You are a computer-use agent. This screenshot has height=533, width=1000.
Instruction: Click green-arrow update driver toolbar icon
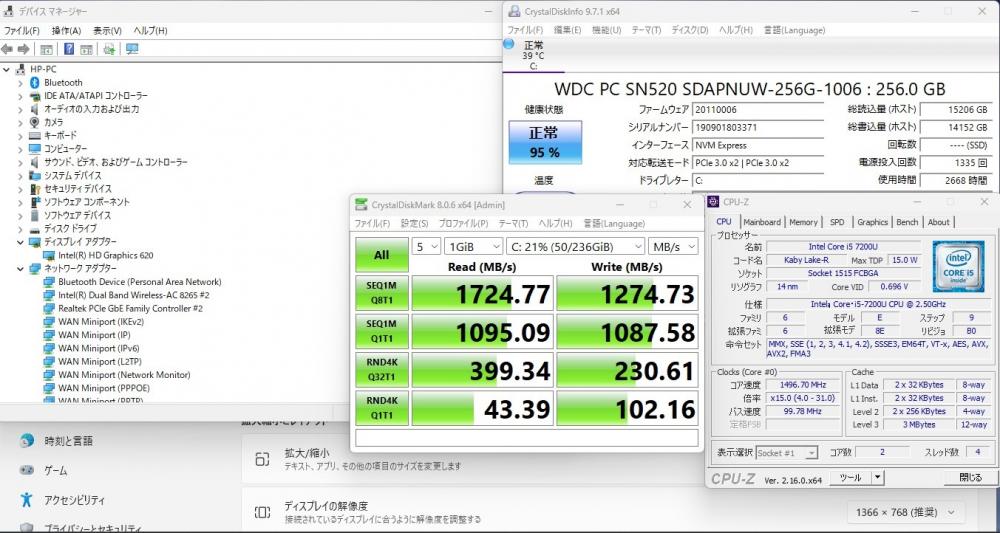(x=109, y=49)
